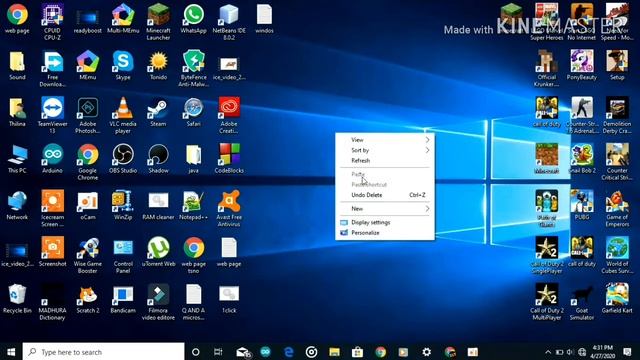Select the Bandicam desktop icon
Screen dimensions: 640x360
click(x=123, y=298)
